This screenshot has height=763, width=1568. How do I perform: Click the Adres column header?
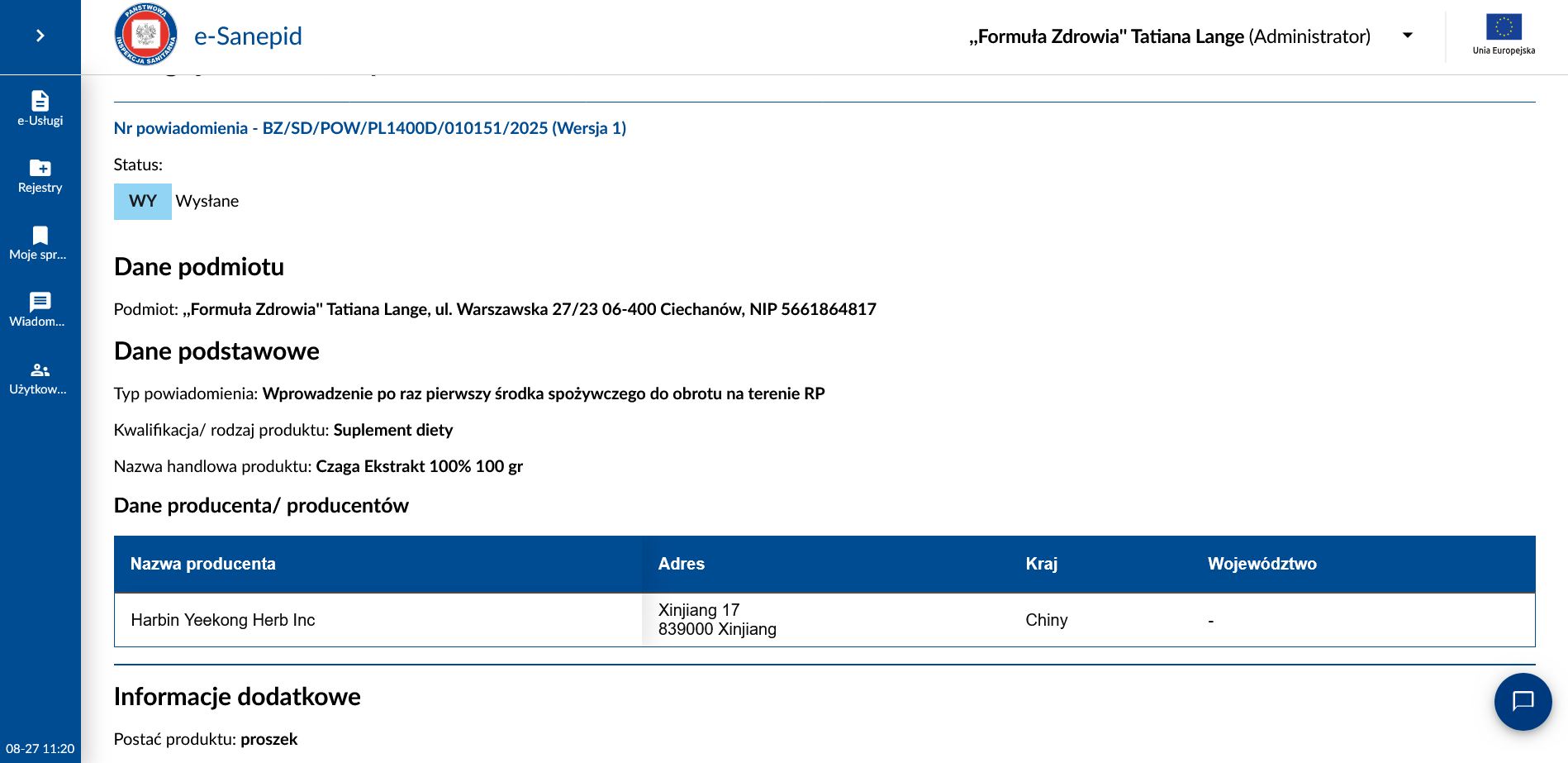click(681, 564)
